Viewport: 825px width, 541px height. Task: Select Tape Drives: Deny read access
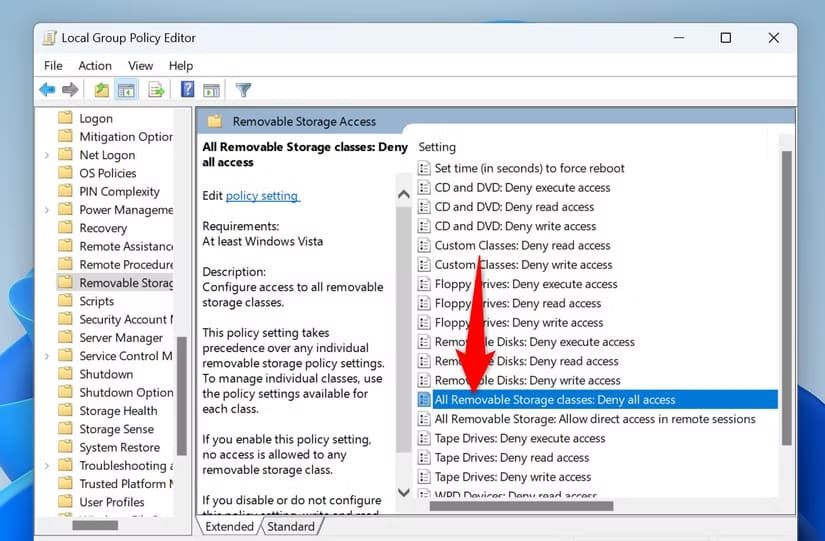512,458
